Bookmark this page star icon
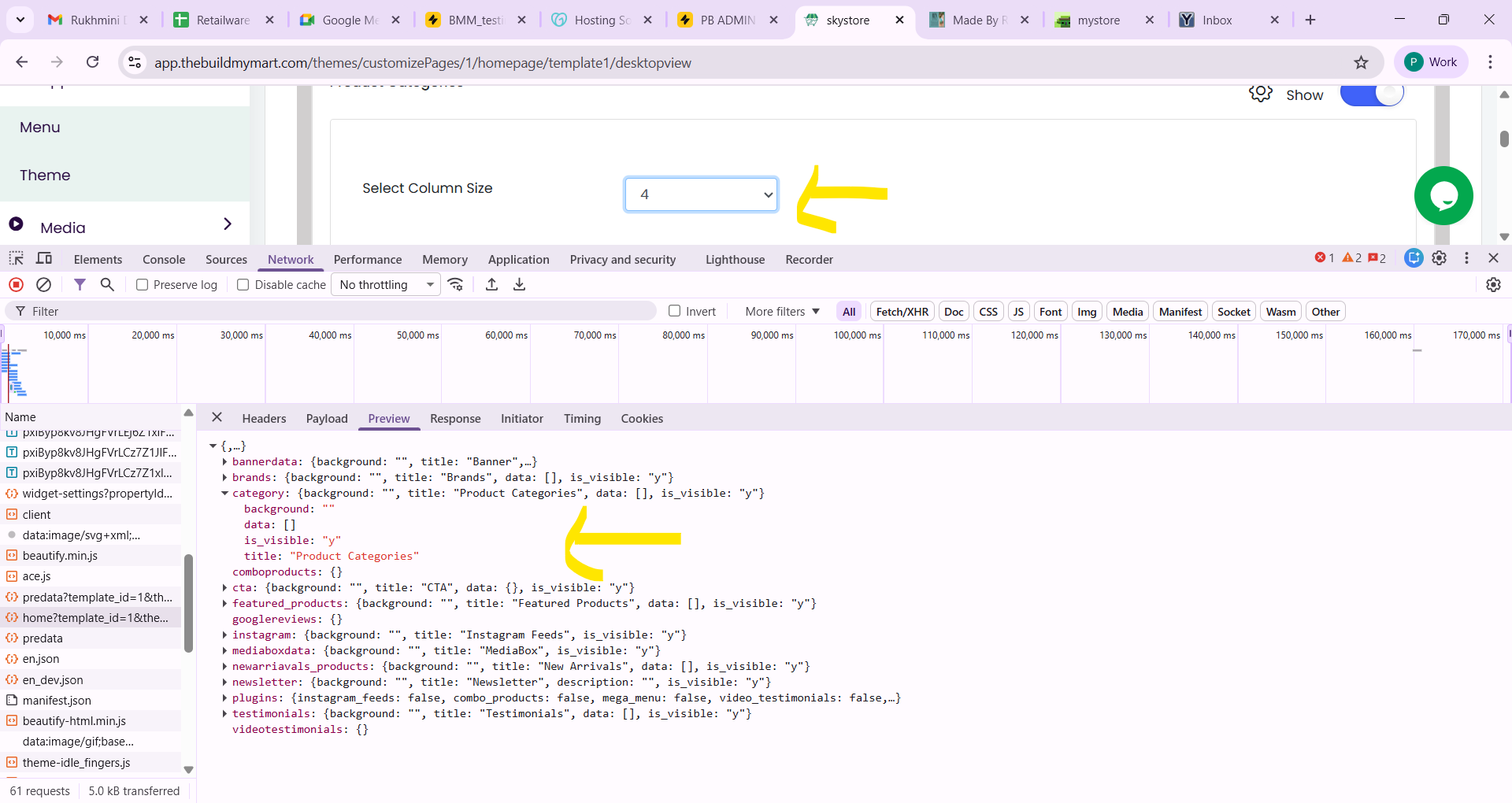This screenshot has height=803, width=1512. click(1361, 62)
